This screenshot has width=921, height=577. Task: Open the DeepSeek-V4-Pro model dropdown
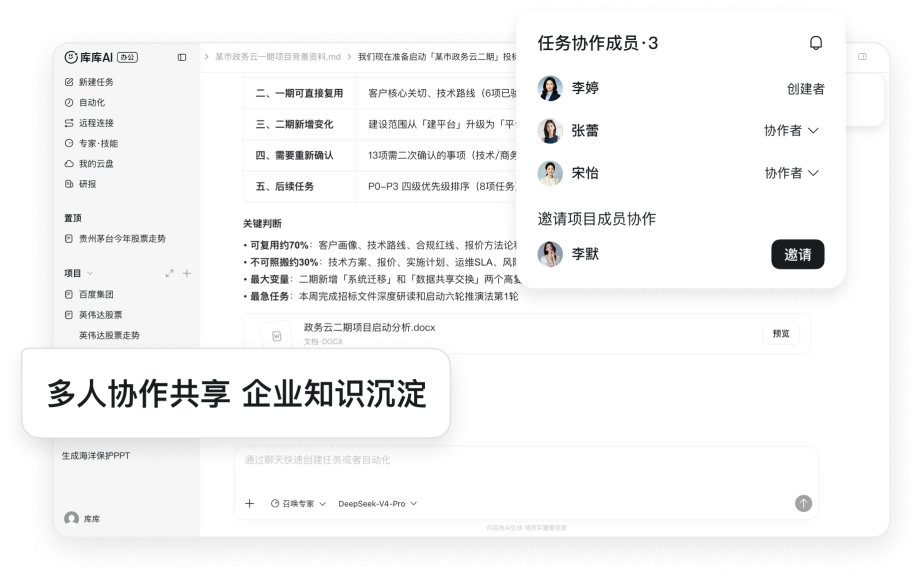pyautogui.click(x=378, y=504)
